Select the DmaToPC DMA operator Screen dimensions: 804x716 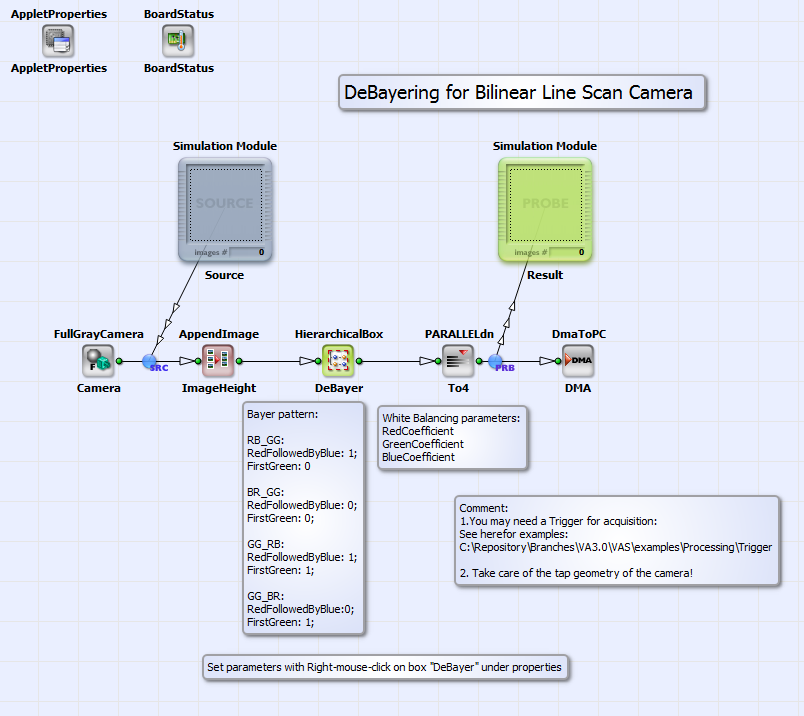tap(578, 360)
